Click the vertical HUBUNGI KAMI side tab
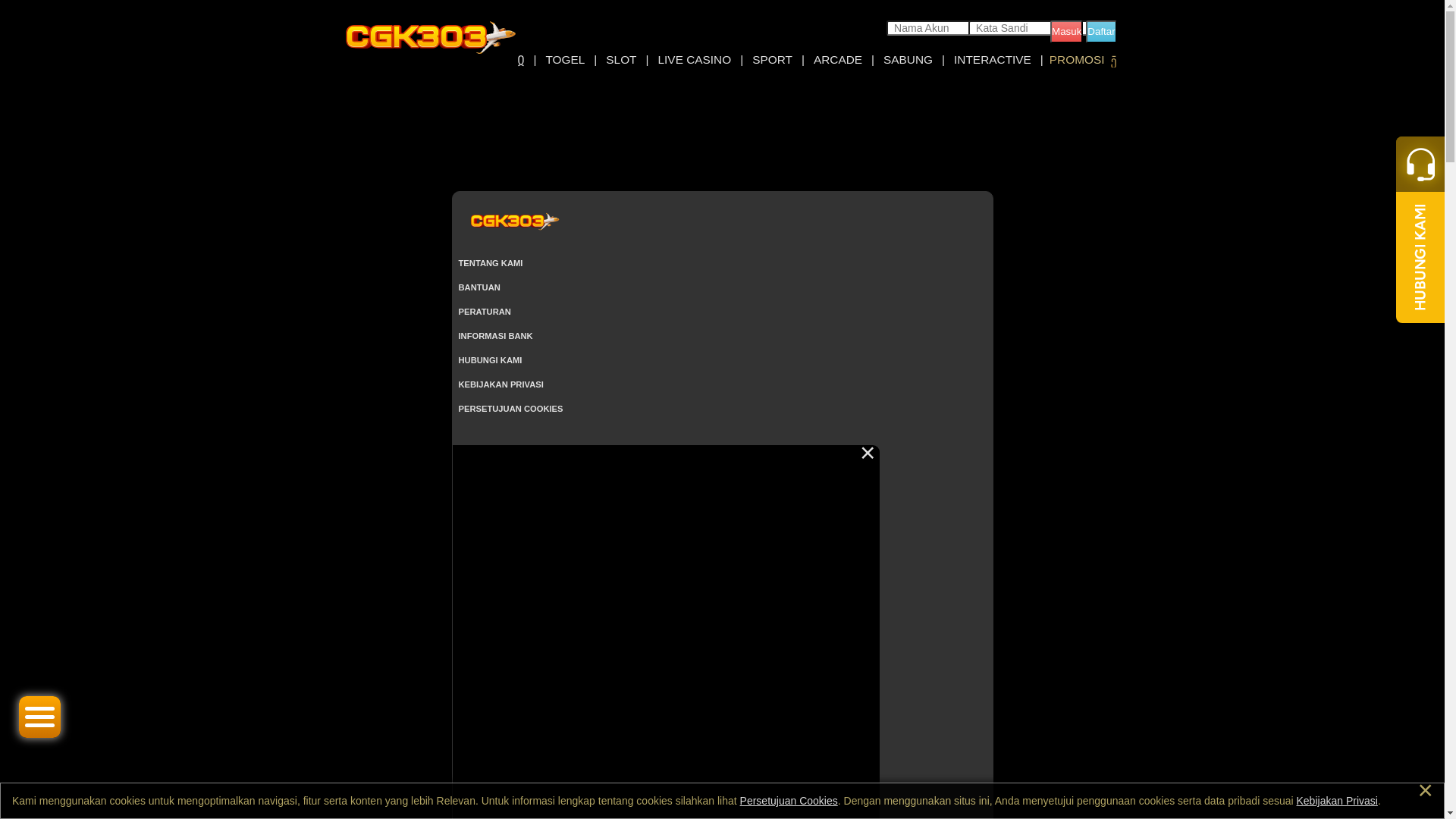Screen dimensions: 1456x819 pos(1420,257)
